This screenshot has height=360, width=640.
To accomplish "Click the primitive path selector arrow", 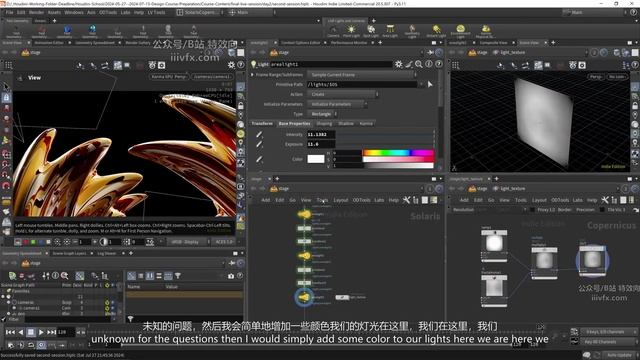I will pos(430,84).
